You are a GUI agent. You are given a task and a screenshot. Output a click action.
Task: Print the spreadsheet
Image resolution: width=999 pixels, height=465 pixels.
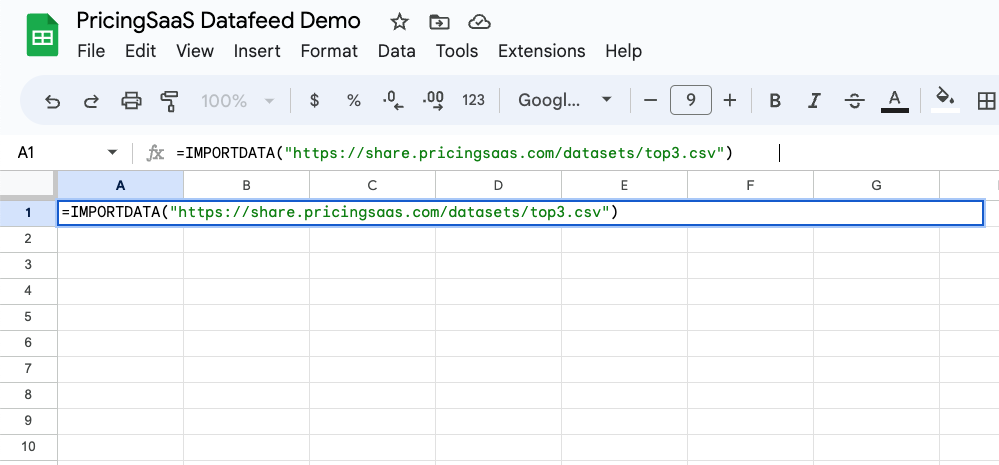point(131,101)
